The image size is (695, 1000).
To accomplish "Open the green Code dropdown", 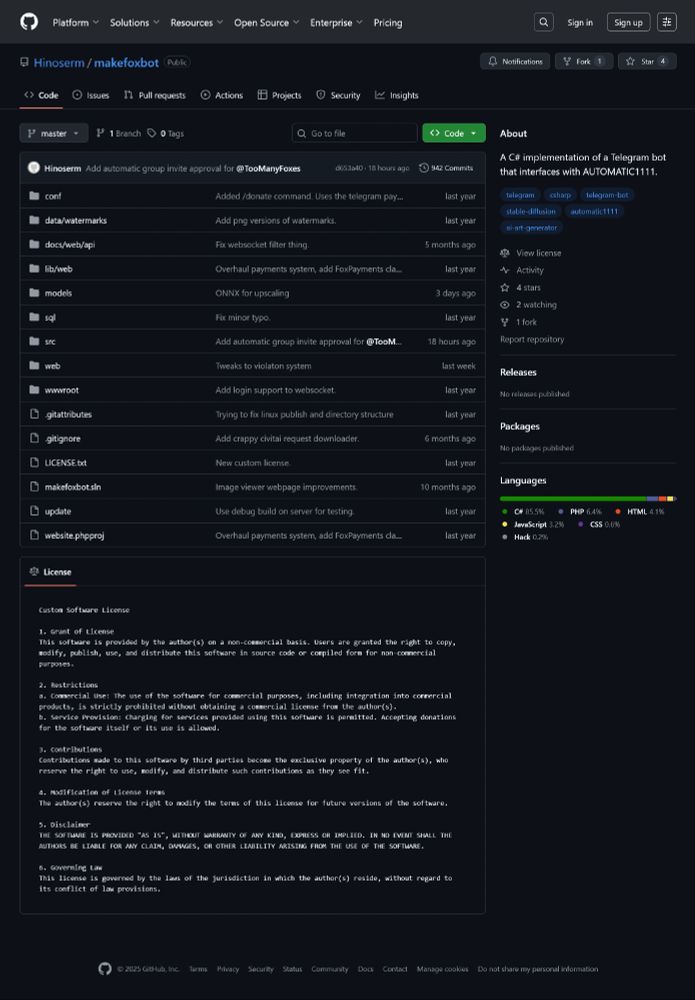I will (453, 133).
